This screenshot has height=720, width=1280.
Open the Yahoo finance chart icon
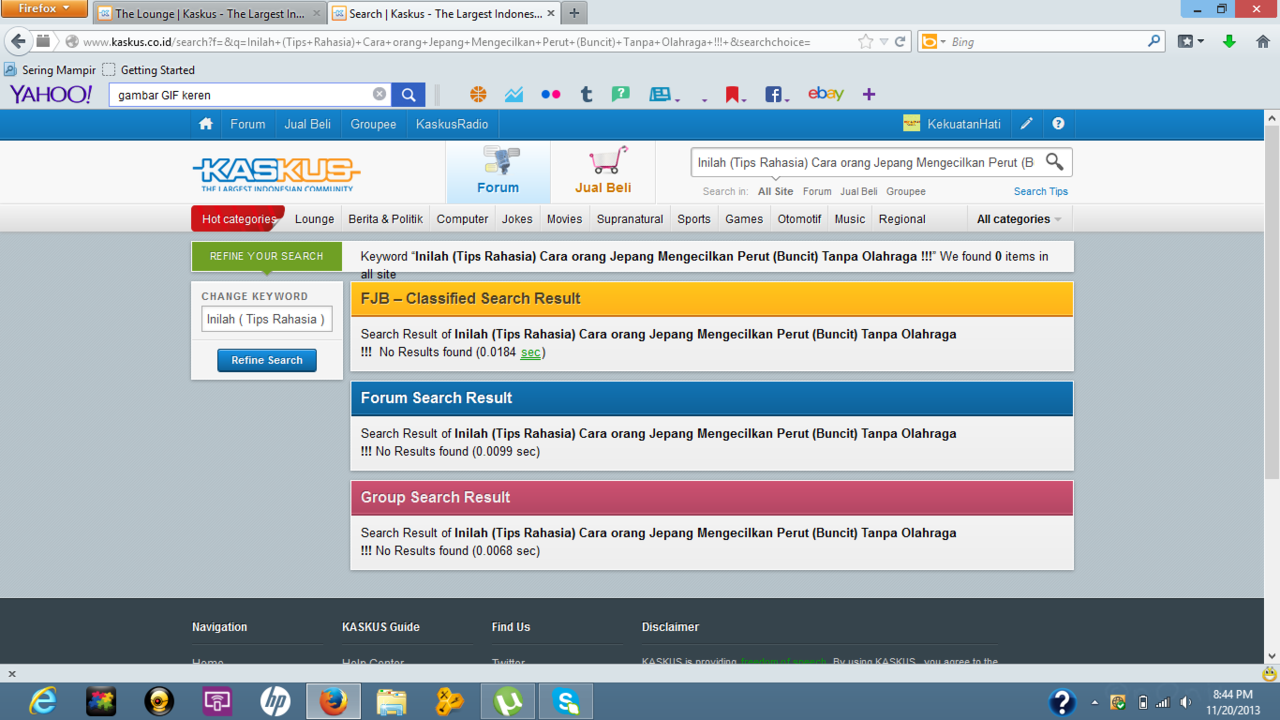tap(513, 94)
